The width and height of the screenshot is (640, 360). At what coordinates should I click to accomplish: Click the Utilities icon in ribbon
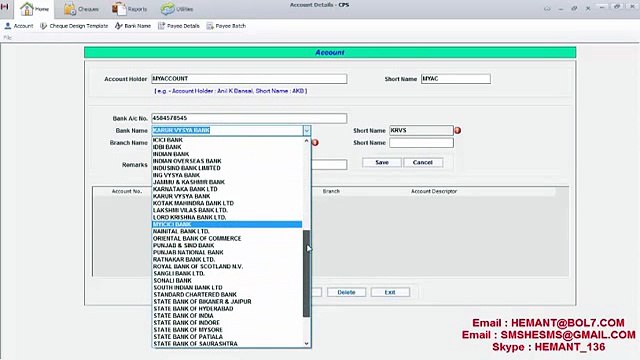click(x=167, y=9)
